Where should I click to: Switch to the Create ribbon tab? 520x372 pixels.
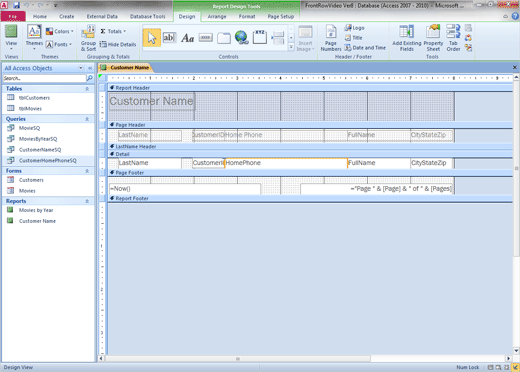tap(67, 16)
